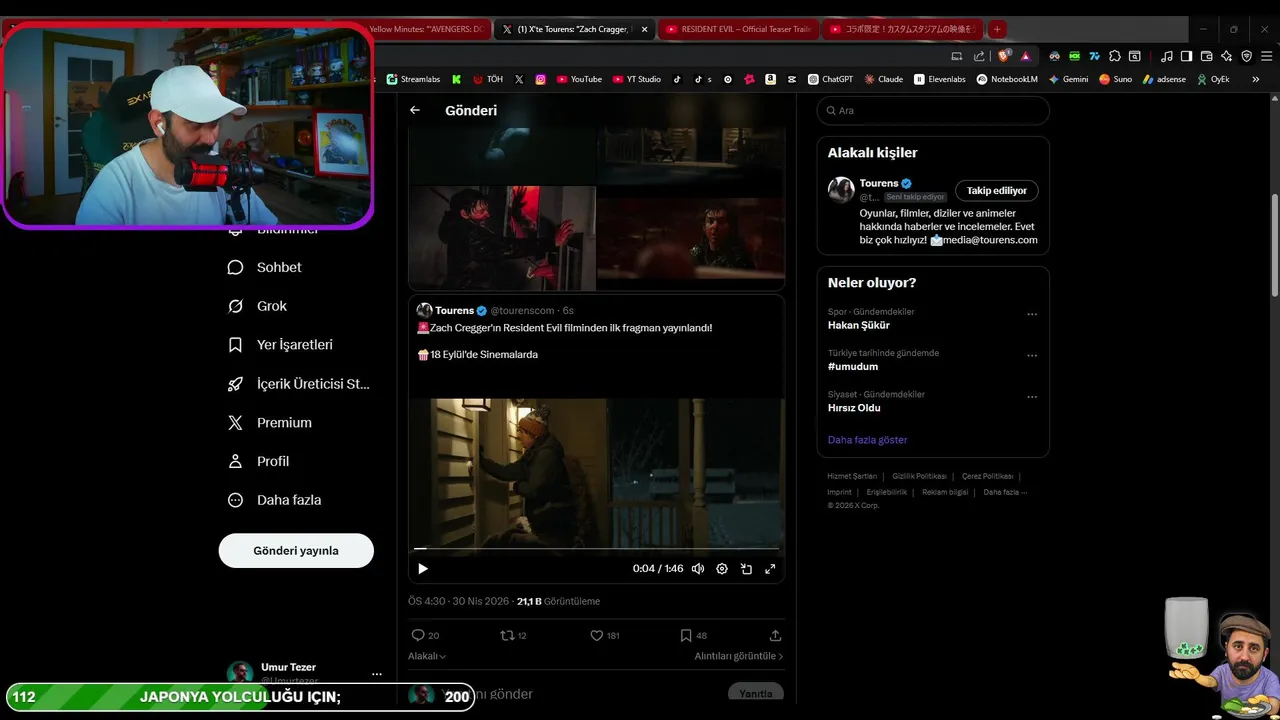Open ChatGPT bookmark
1280x720 pixels.
(x=831, y=79)
